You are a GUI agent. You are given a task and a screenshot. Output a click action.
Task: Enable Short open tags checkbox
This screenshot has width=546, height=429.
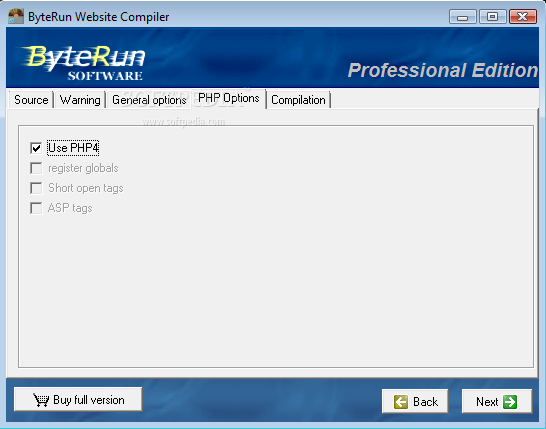click(x=36, y=188)
